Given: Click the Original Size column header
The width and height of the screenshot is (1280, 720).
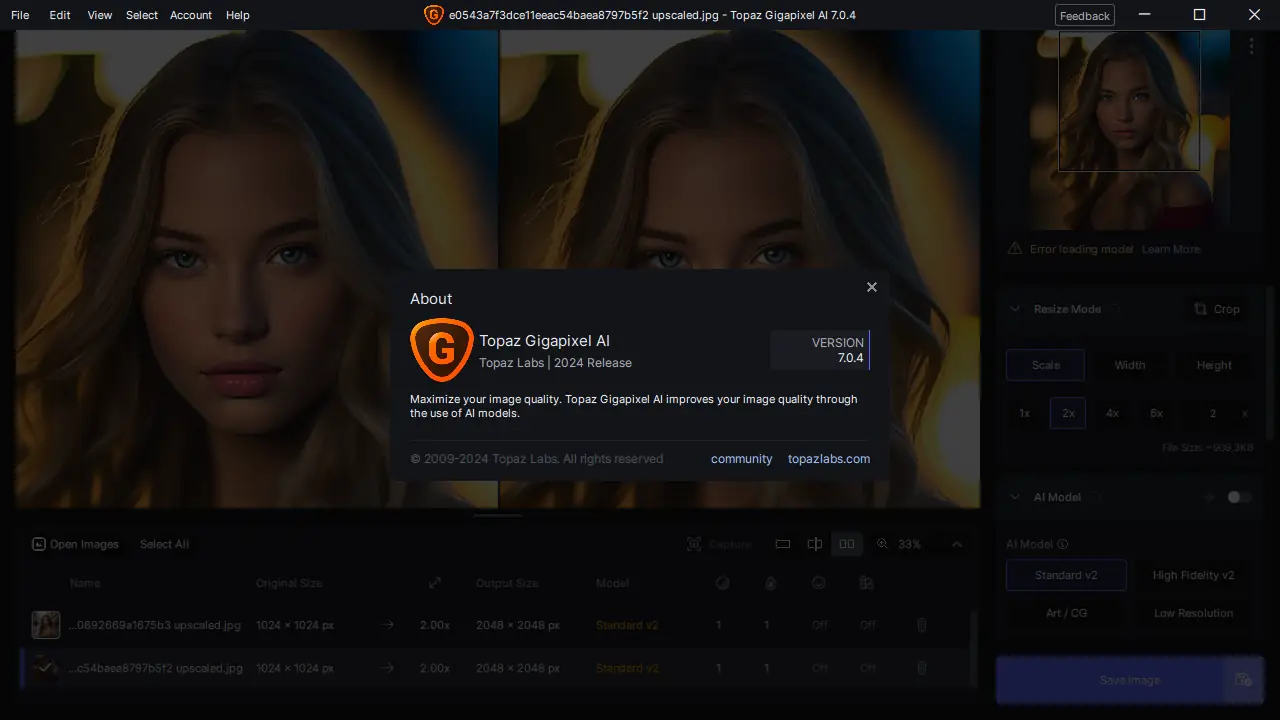Looking at the screenshot, I should (x=290, y=583).
